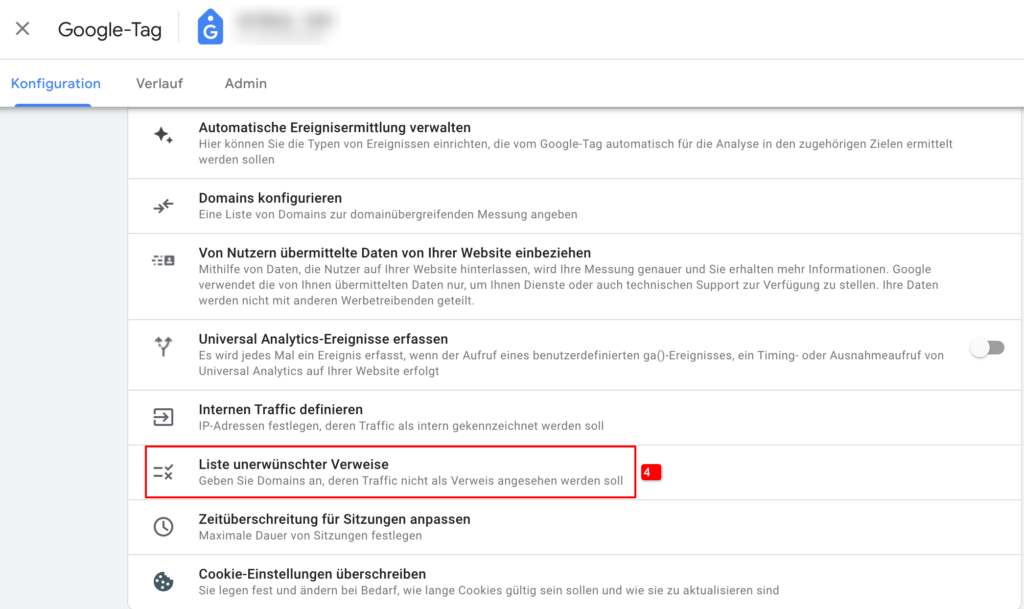Screen dimensions: 1024x609
Task: Open Cookie-Einstellungen überschreiben option
Action: click(575, 582)
